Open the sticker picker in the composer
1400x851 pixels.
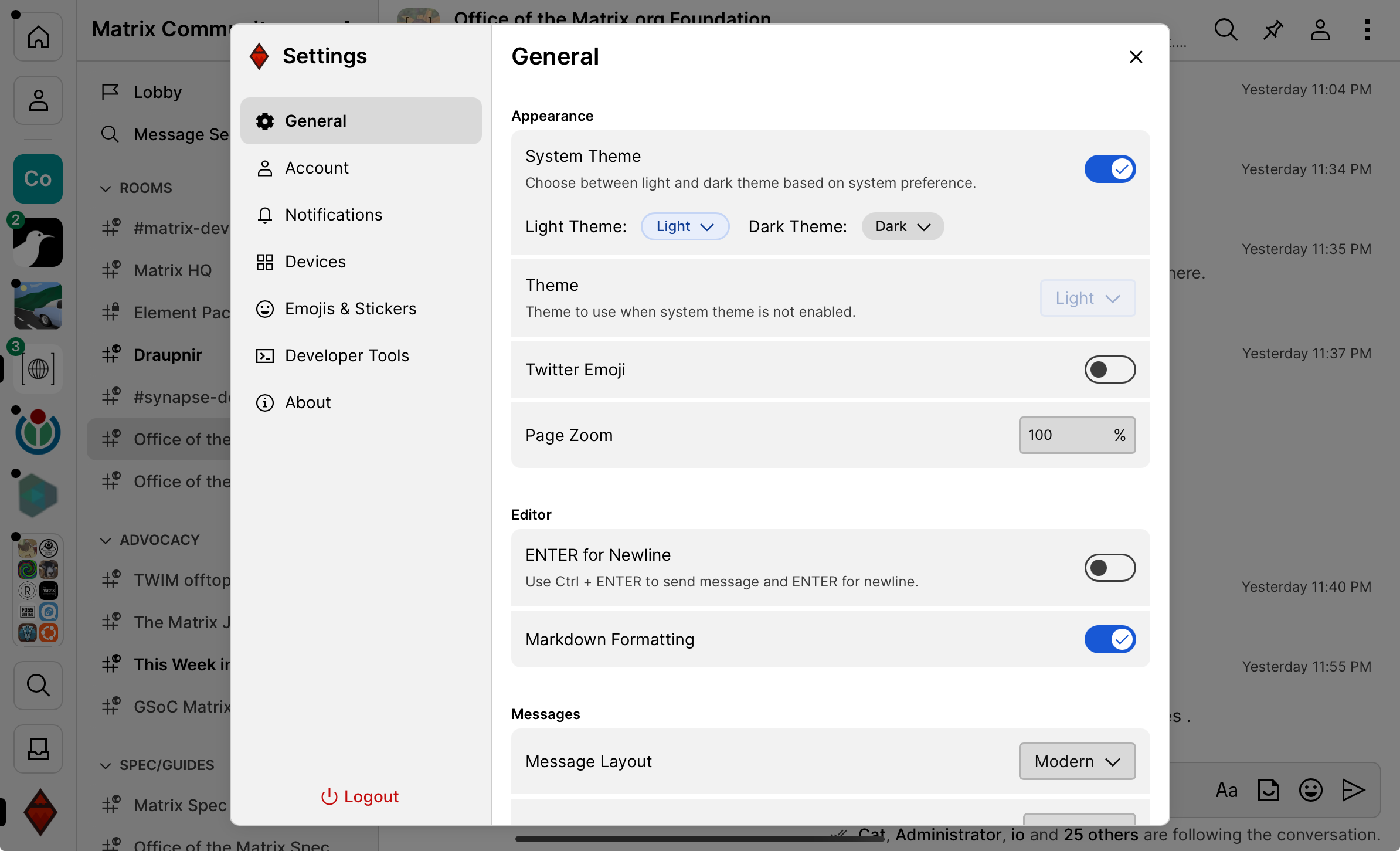click(x=1268, y=790)
